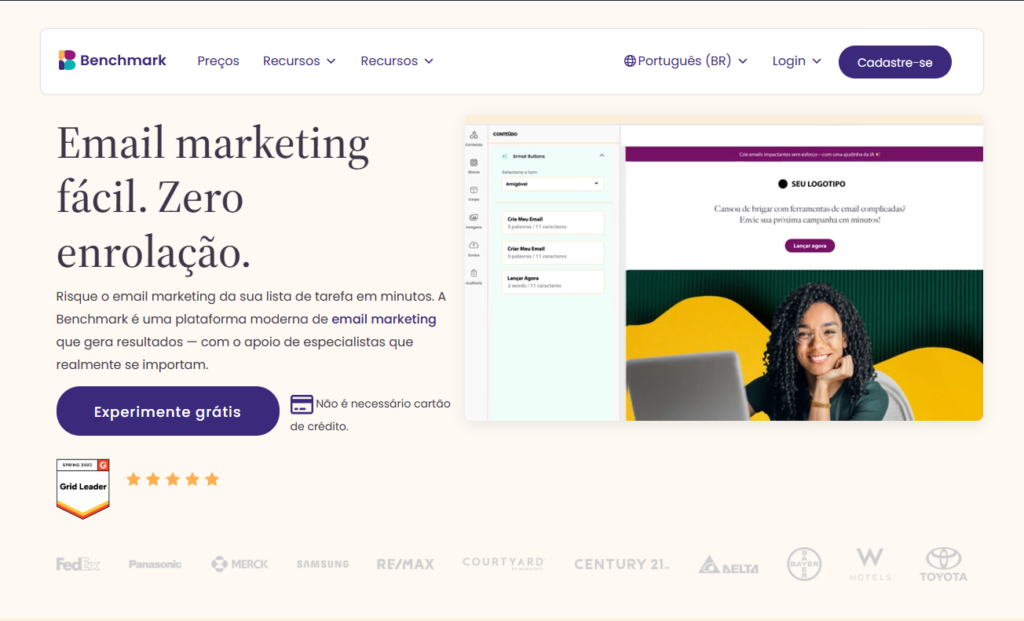Click the Benchmark logo in the header
1024x621 pixels.
point(112,61)
